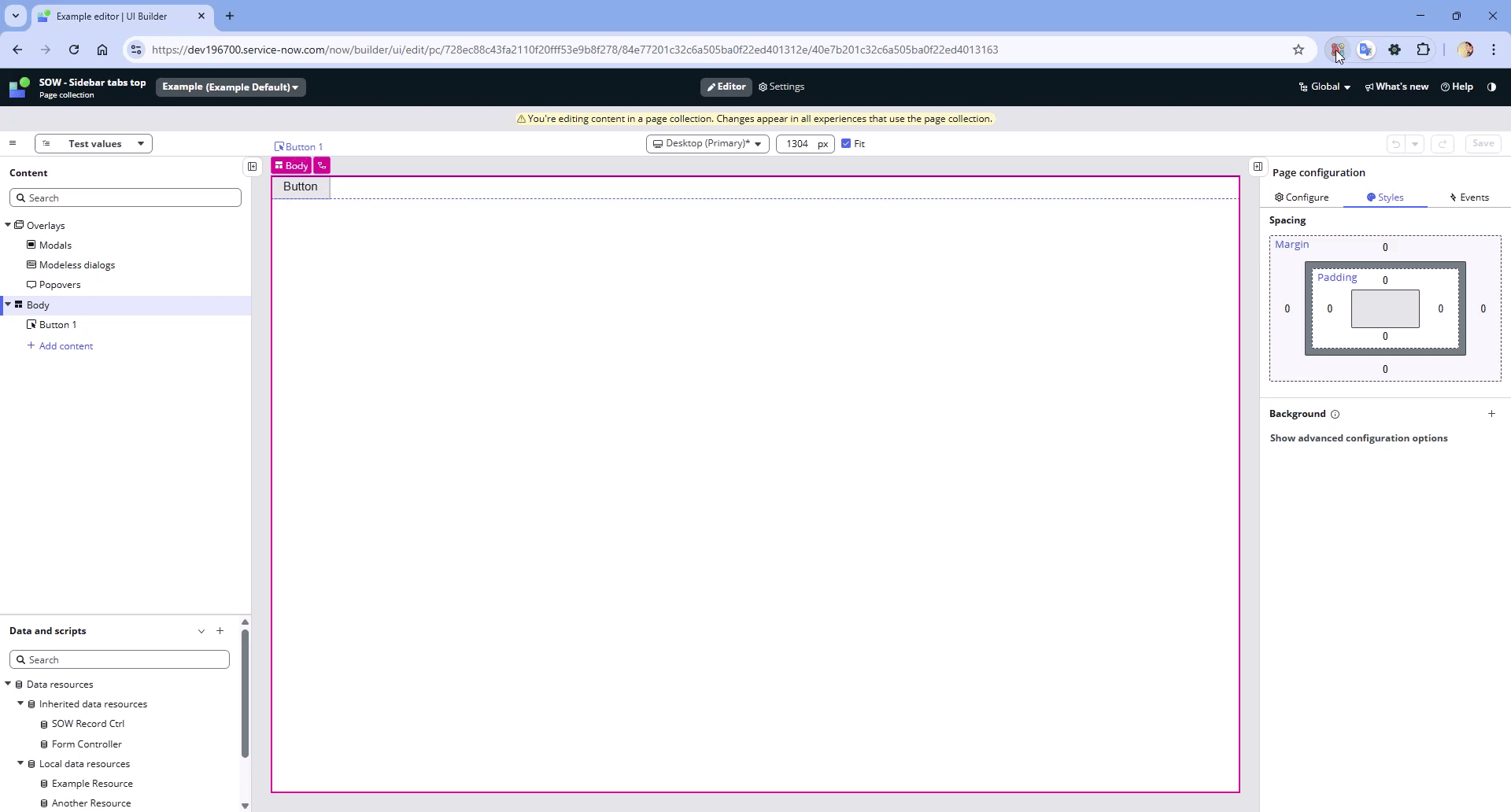1511x812 pixels.
Task: Click the hamburger menu icon
Action: coord(13,143)
